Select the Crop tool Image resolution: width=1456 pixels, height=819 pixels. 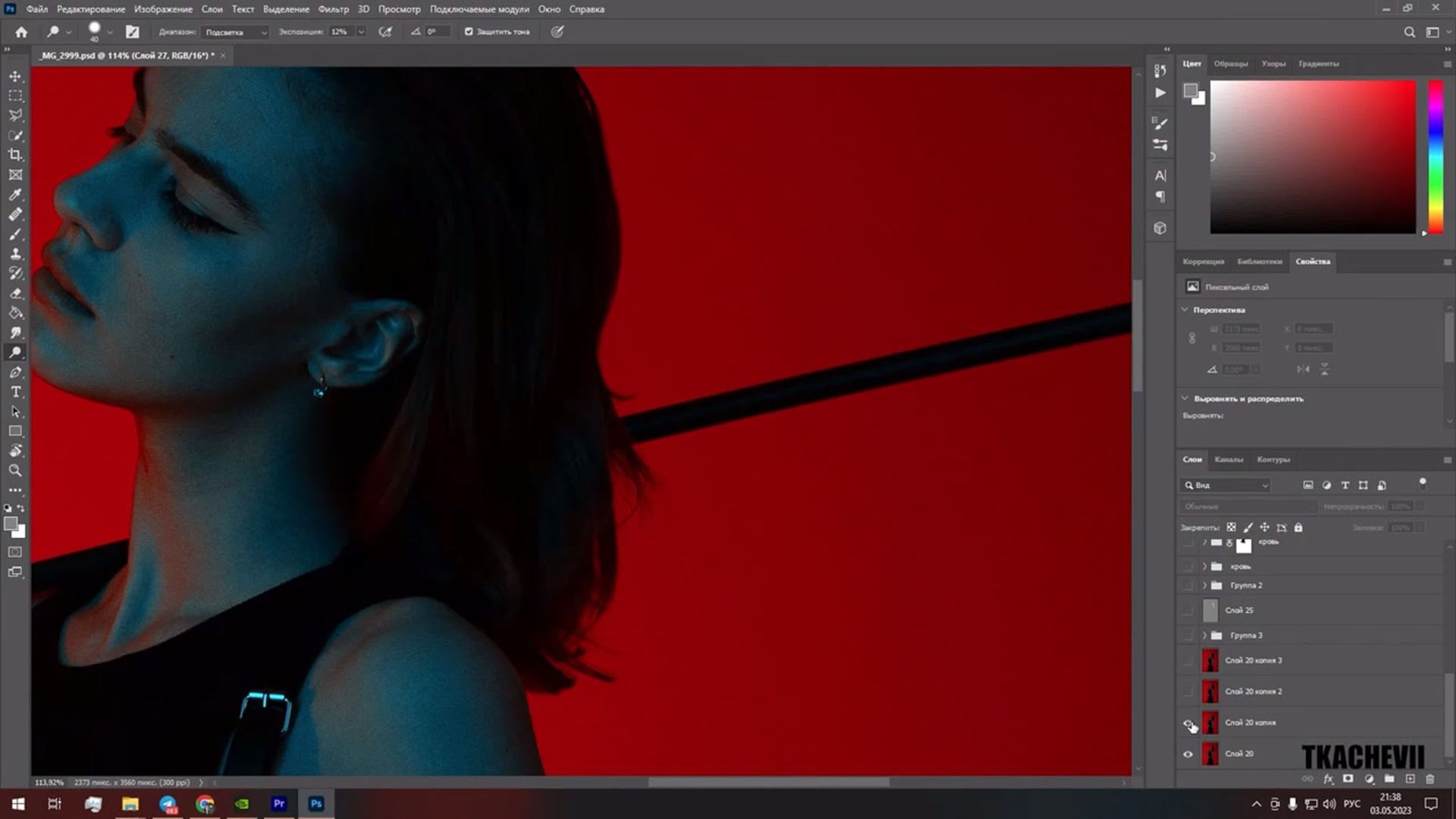15,155
